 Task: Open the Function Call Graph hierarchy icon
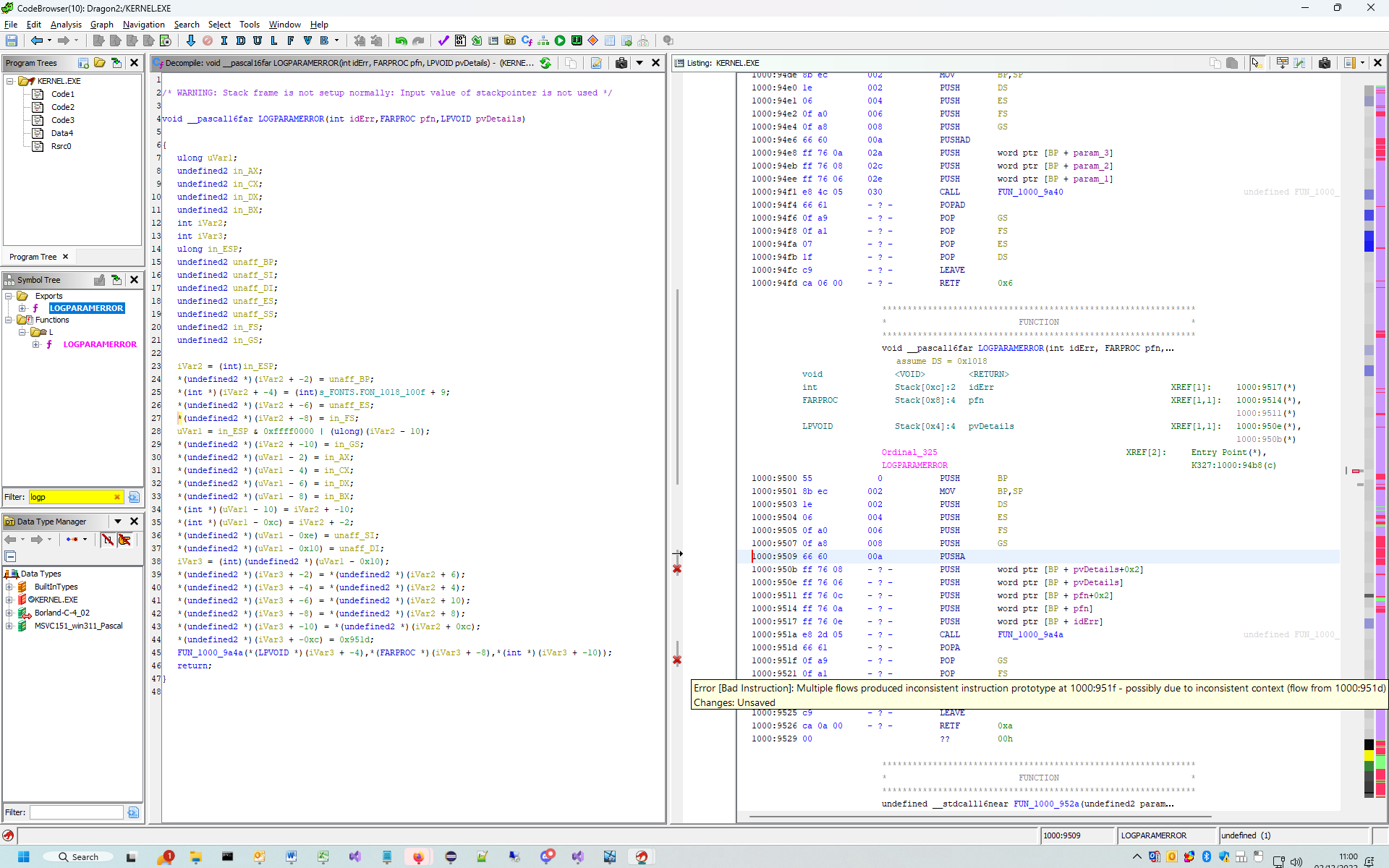pos(543,41)
